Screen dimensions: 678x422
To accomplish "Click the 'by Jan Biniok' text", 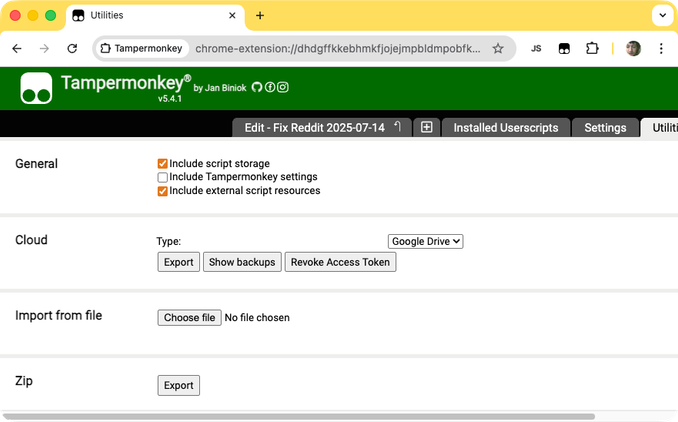I will tap(220, 88).
